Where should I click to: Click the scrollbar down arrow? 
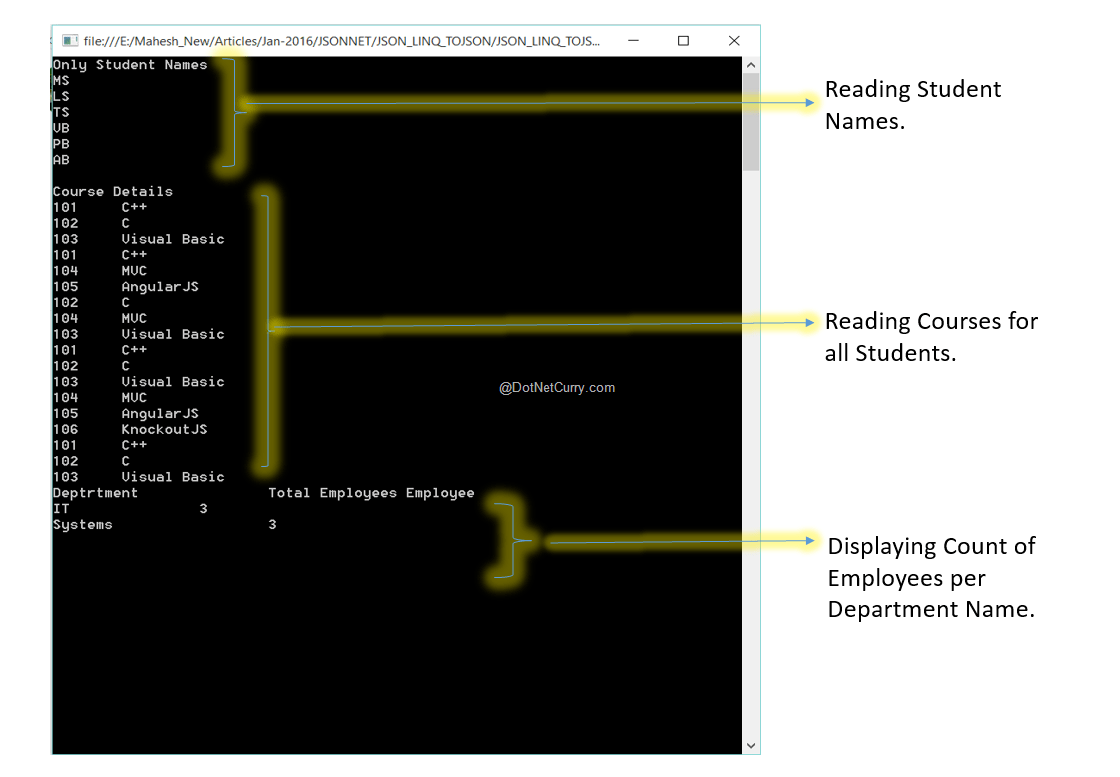click(x=751, y=745)
